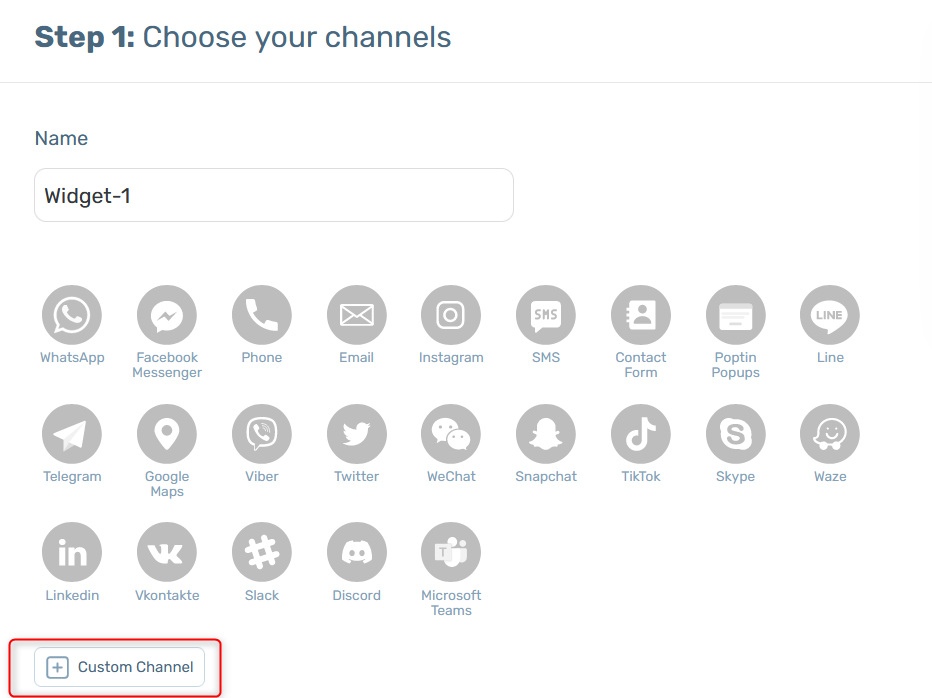932x698 pixels.
Task: Select the SMS channel icon
Action: click(x=546, y=315)
